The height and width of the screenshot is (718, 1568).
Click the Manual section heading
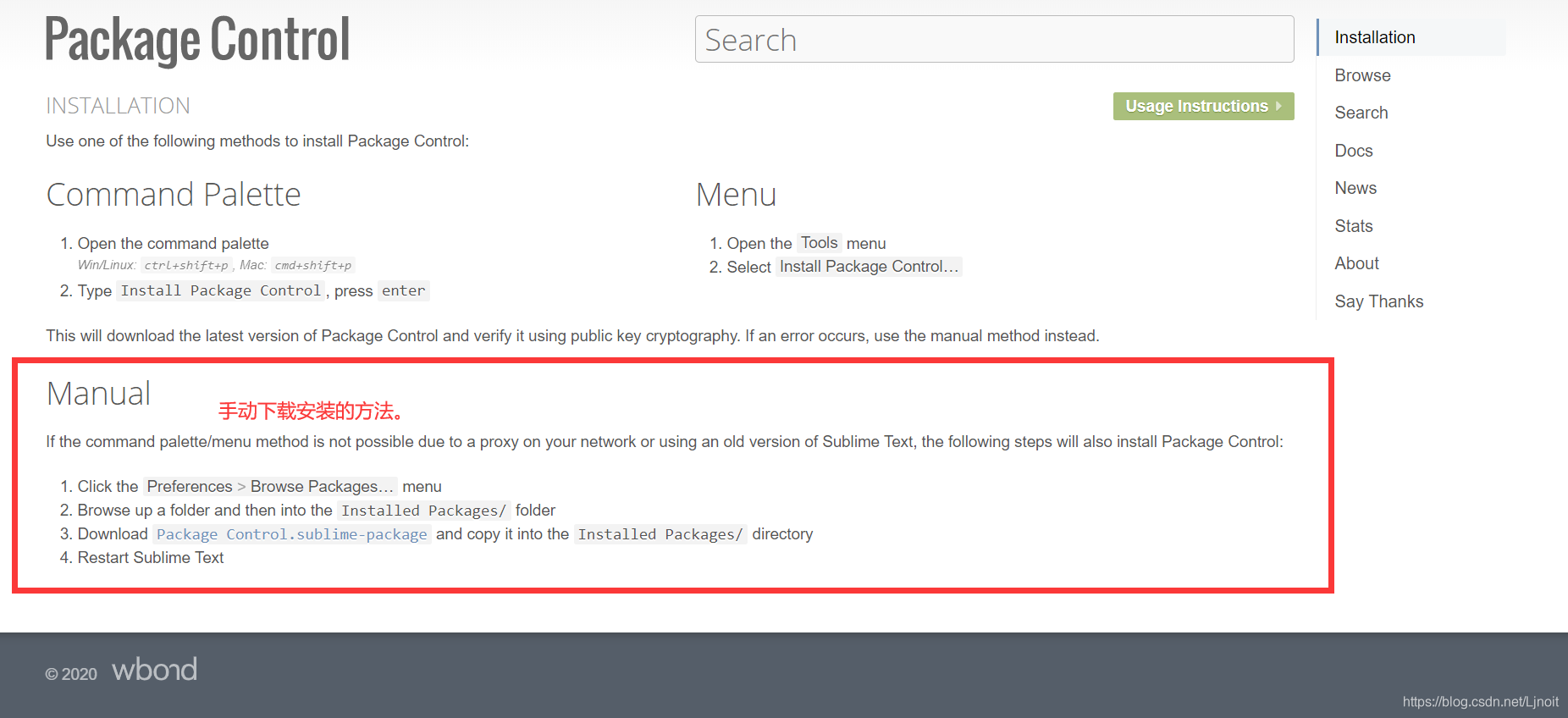[99, 394]
